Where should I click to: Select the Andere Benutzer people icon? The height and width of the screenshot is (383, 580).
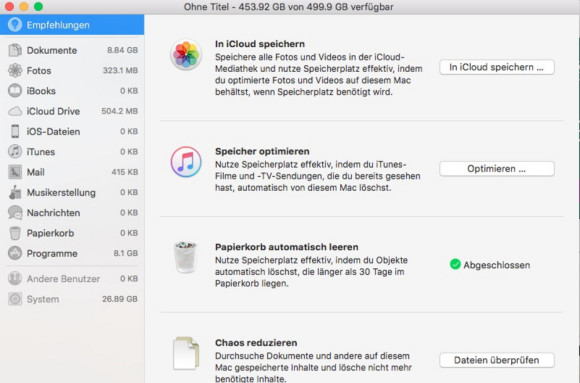point(15,278)
